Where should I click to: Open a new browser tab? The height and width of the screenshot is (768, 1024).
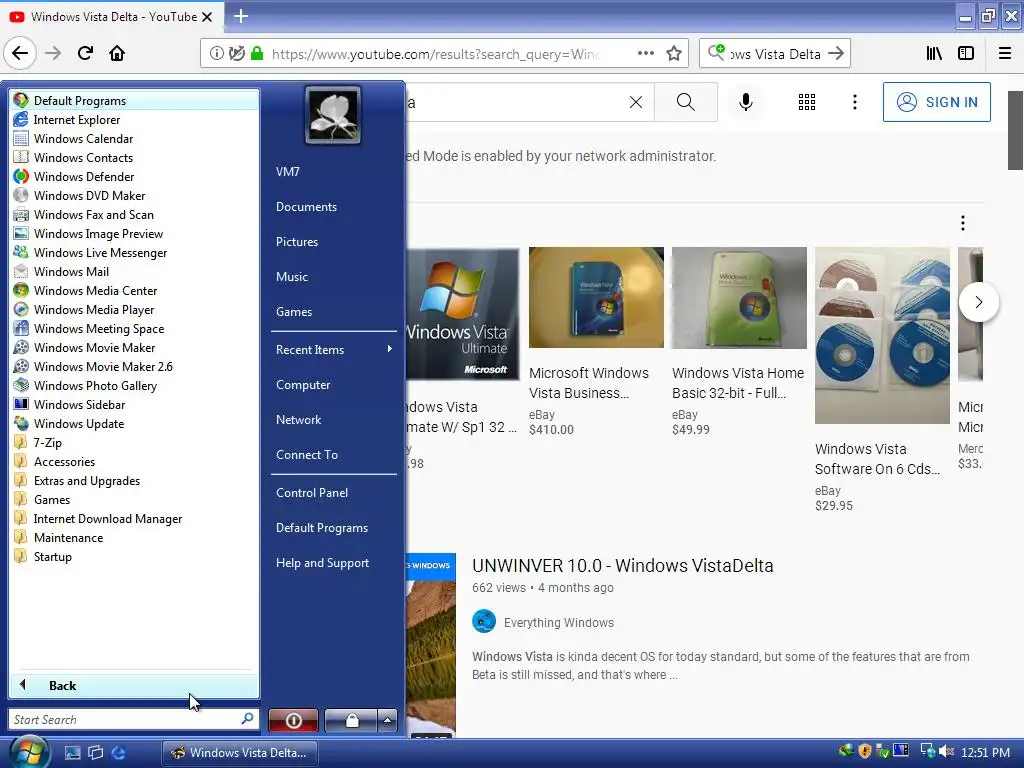[x=241, y=16]
